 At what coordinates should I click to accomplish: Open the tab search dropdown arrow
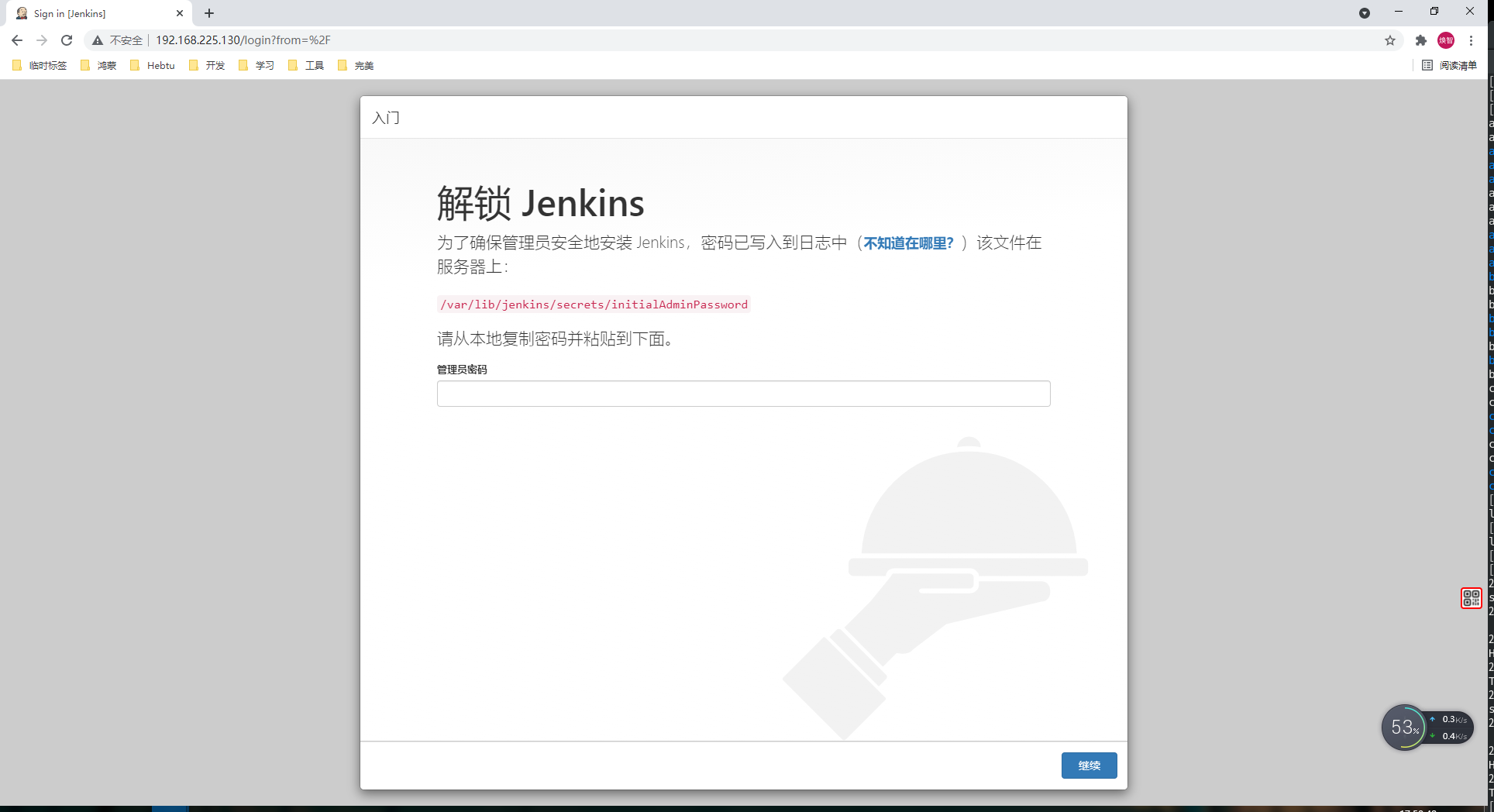[1365, 13]
